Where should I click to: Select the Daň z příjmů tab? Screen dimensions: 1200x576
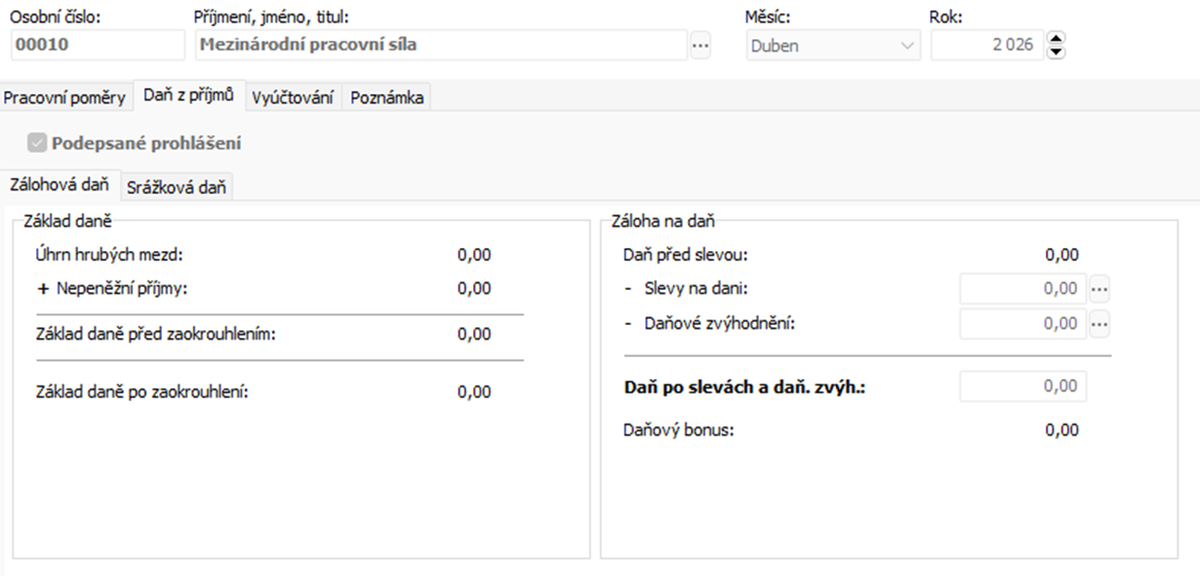pos(188,96)
